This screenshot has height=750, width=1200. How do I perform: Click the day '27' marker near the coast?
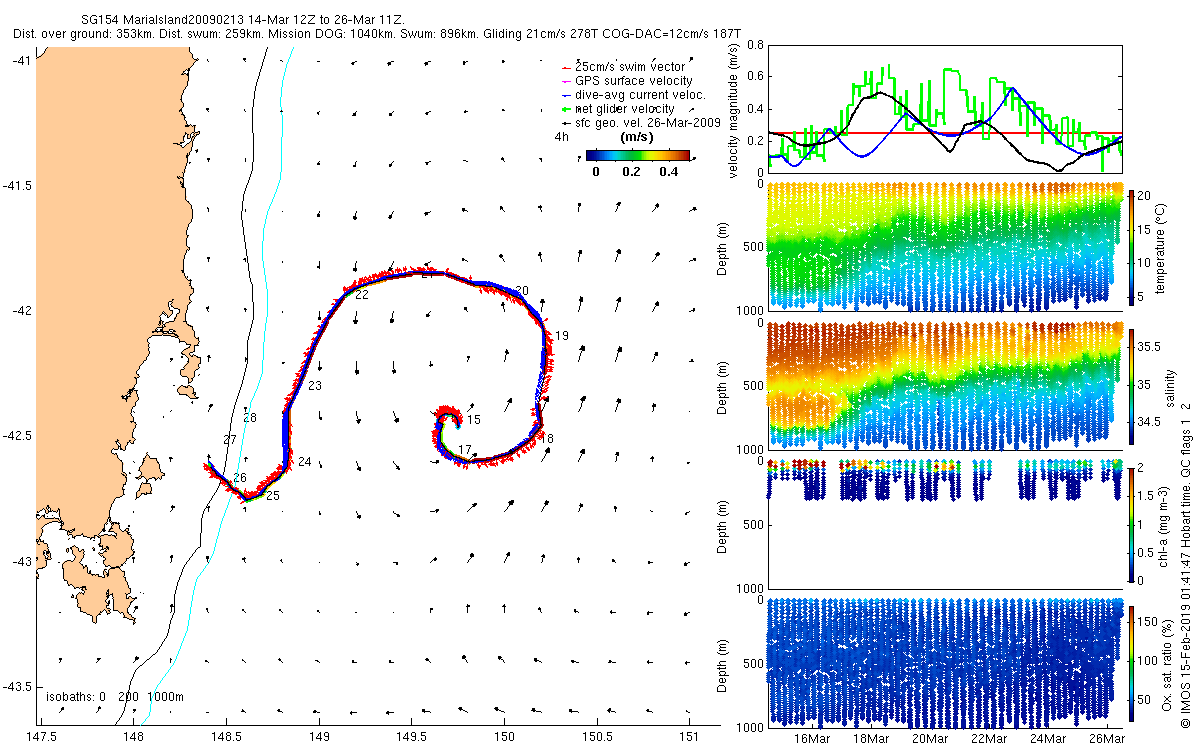click(230, 440)
